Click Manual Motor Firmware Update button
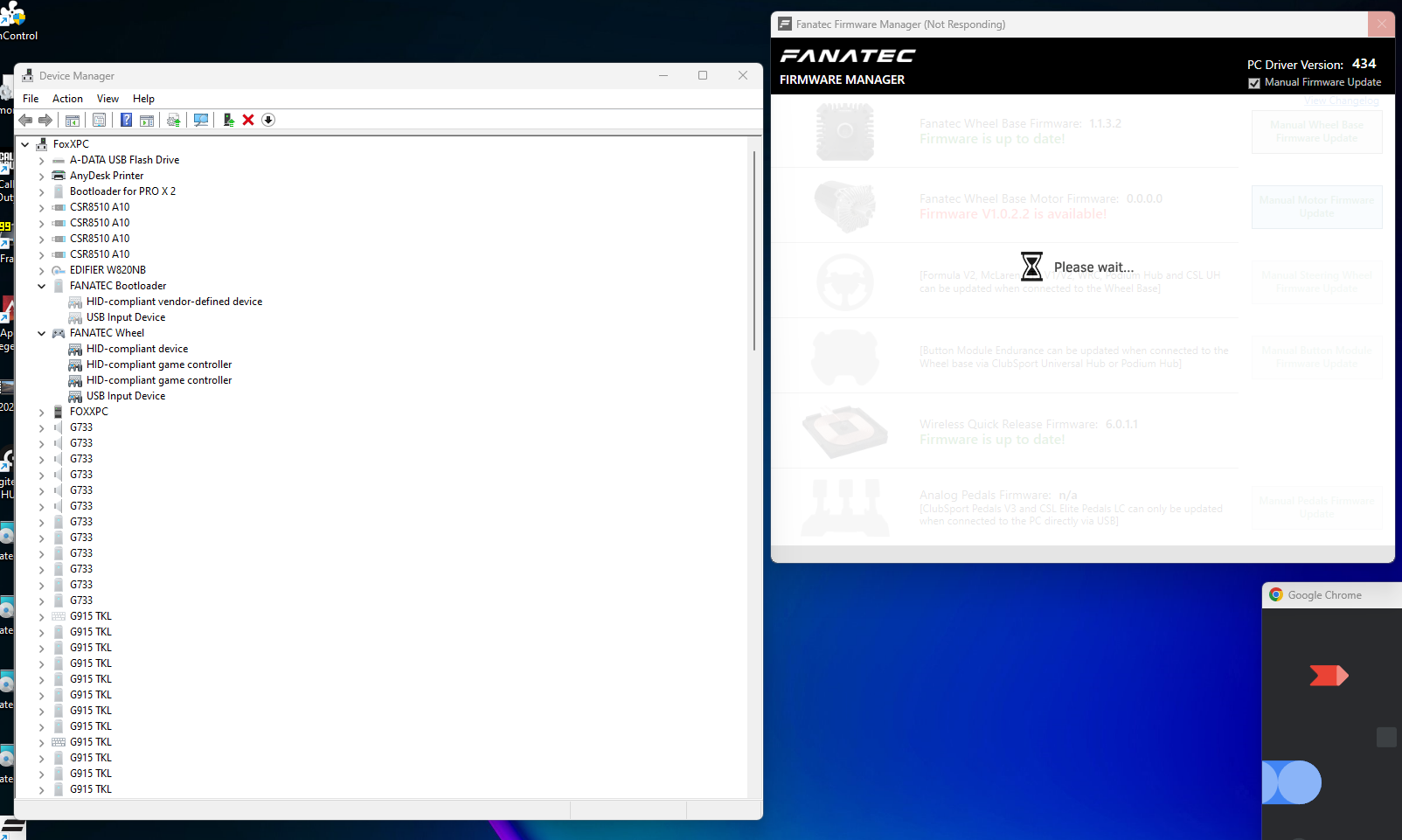This screenshot has height=840, width=1402. tap(1316, 206)
